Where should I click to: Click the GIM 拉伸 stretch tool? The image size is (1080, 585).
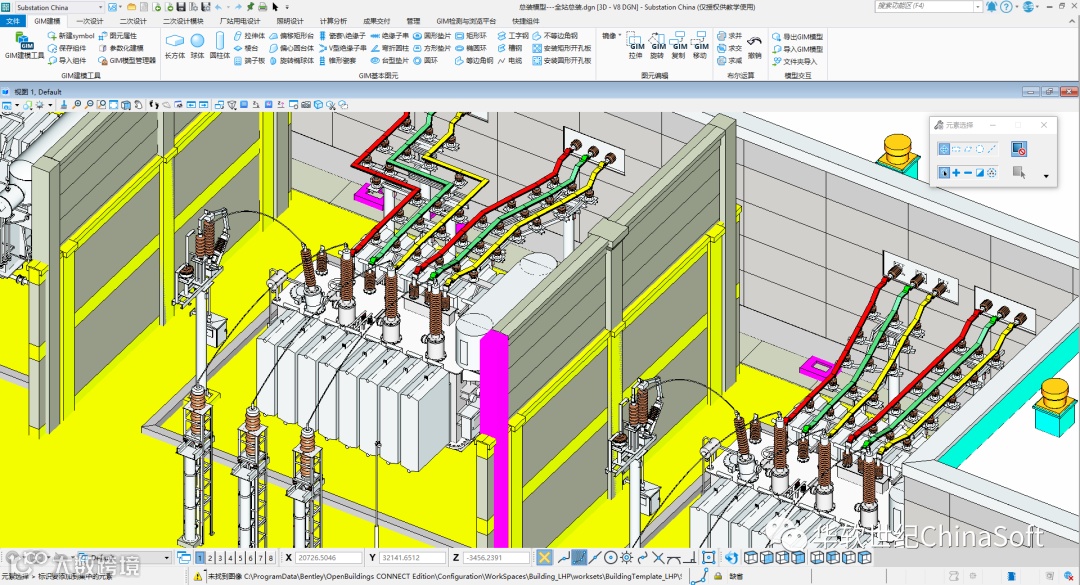click(x=636, y=45)
